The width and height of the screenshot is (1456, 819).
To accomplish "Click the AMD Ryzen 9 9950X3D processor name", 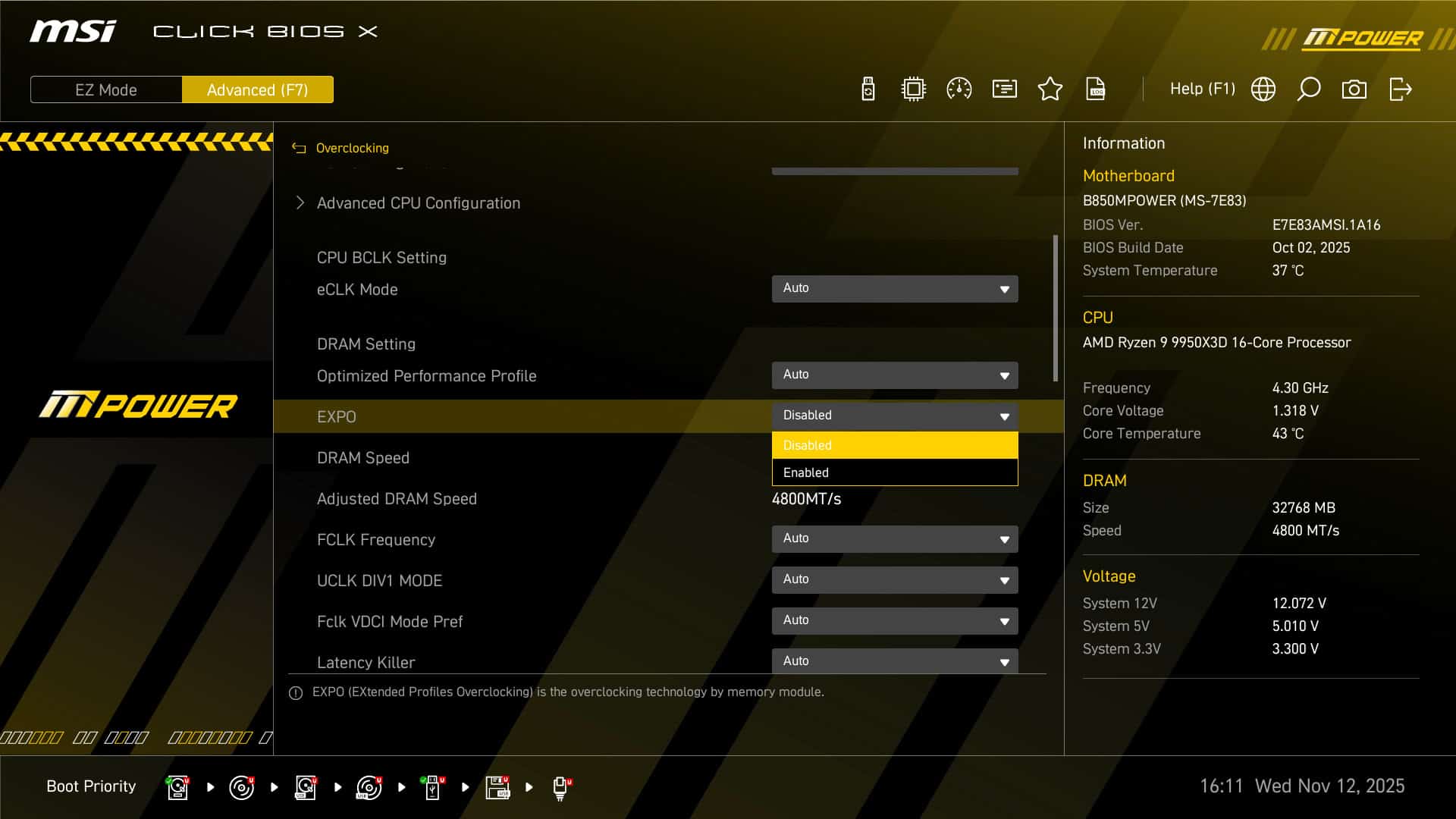I will point(1216,342).
